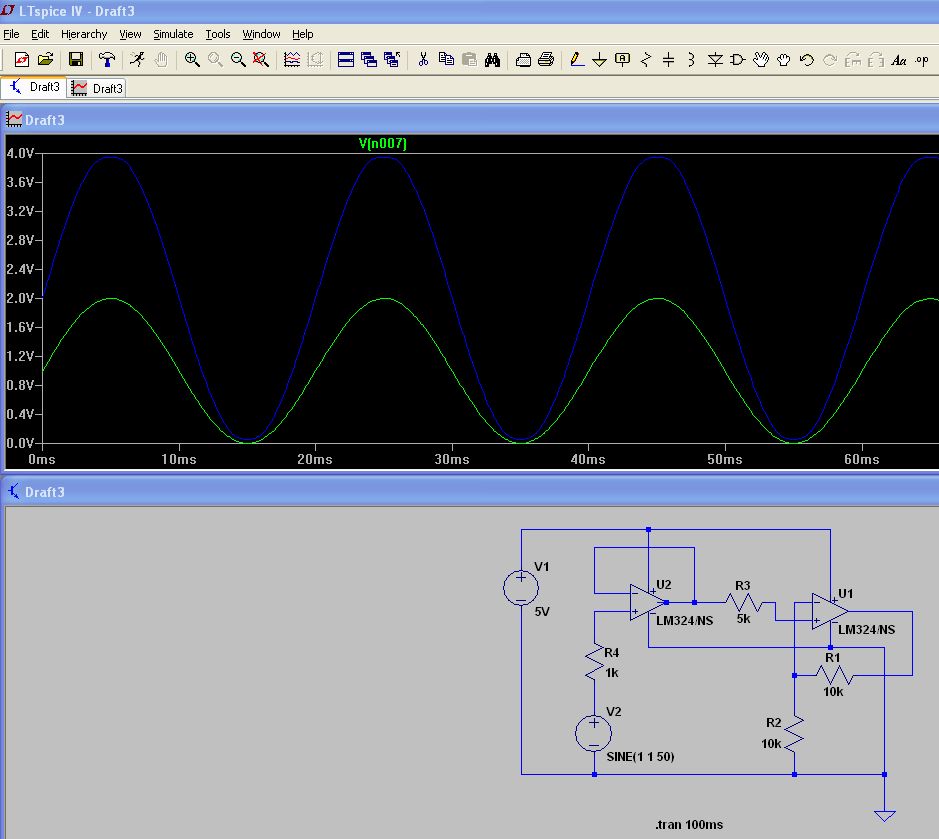Select the Resistor tool in toolbar
This screenshot has width=939, height=839.
[x=645, y=60]
